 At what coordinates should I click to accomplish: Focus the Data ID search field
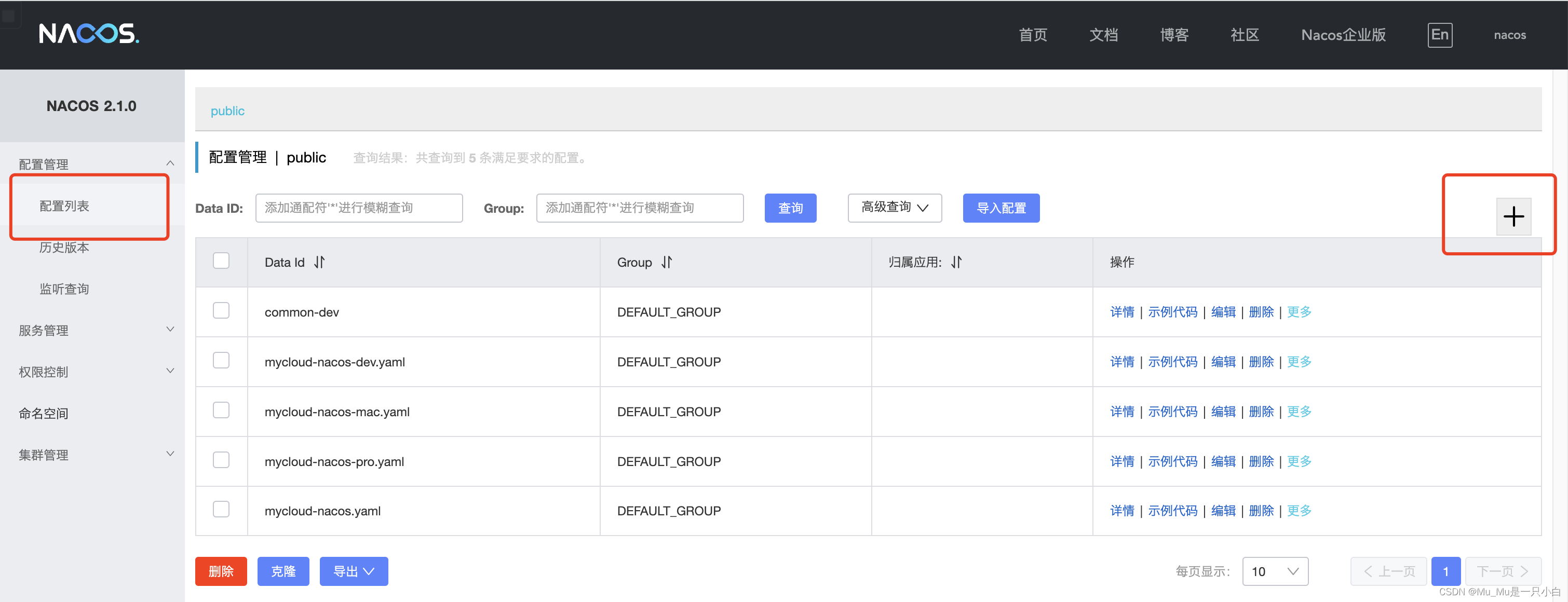coord(359,208)
